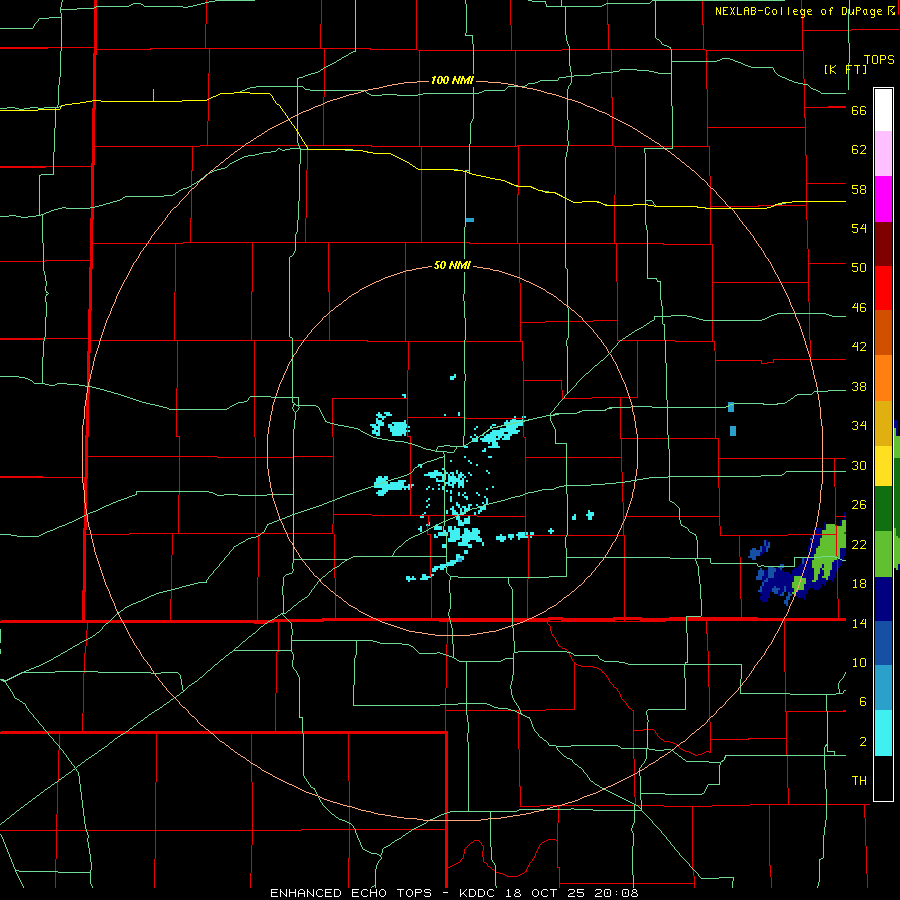This screenshot has height=900, width=900.
Task: Click the magenta swatch between 54 and 58
Action: 883,199
